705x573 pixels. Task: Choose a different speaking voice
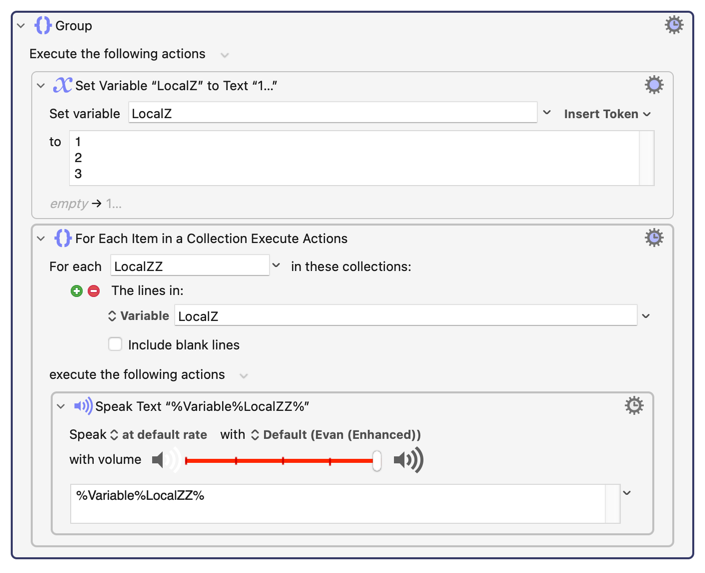point(336,435)
